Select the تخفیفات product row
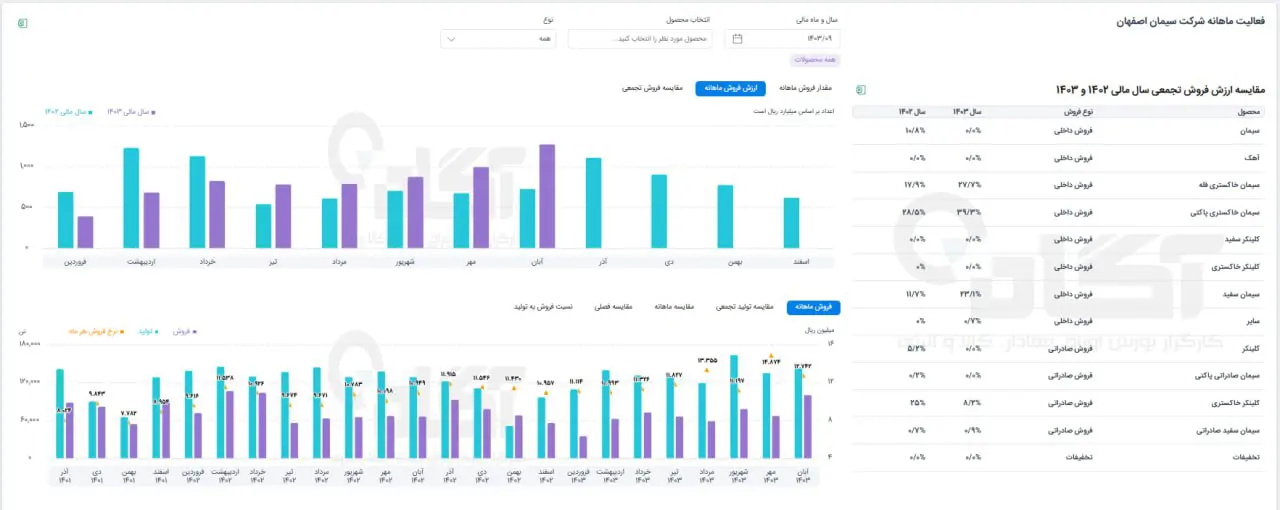This screenshot has width=1280, height=510. (x=1060, y=457)
